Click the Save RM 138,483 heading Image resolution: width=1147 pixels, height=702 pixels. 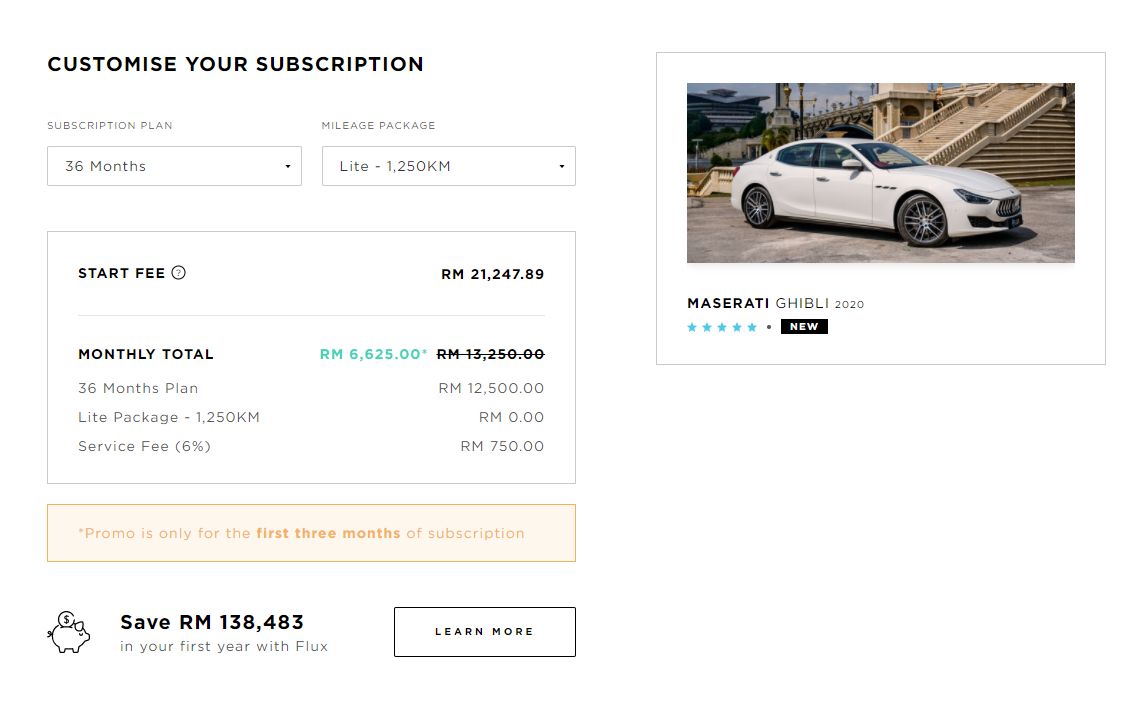[212, 622]
